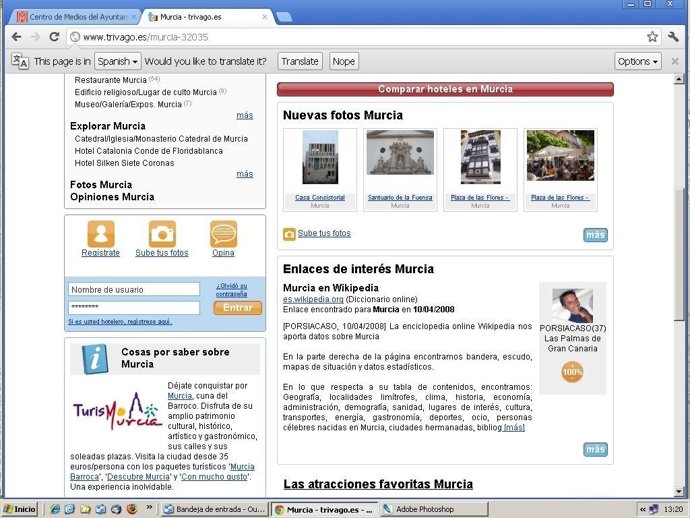Click the más button in Nuevas fotos Murcia
Image resolution: width=690 pixels, height=518 pixels.
[595, 235]
